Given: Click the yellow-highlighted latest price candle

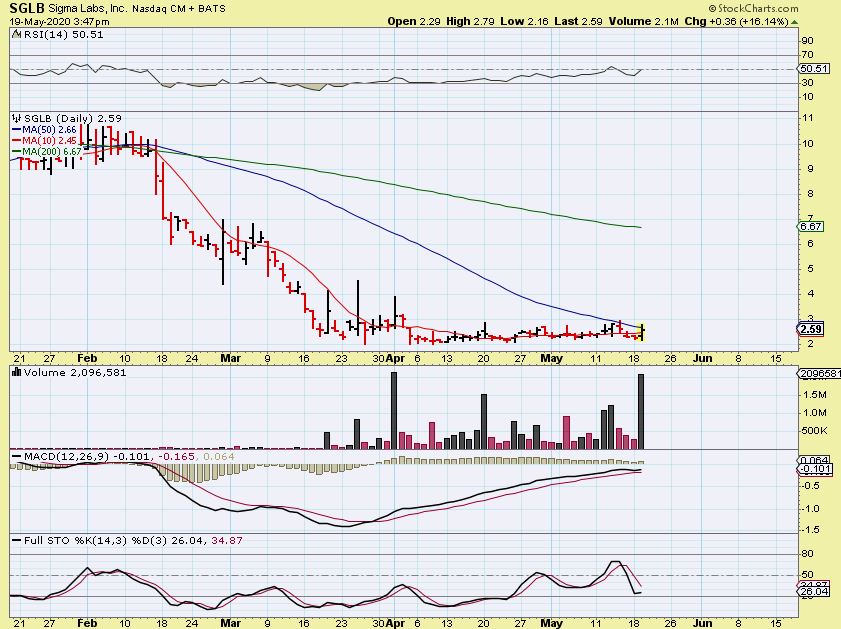Looking at the screenshot, I should (641, 331).
